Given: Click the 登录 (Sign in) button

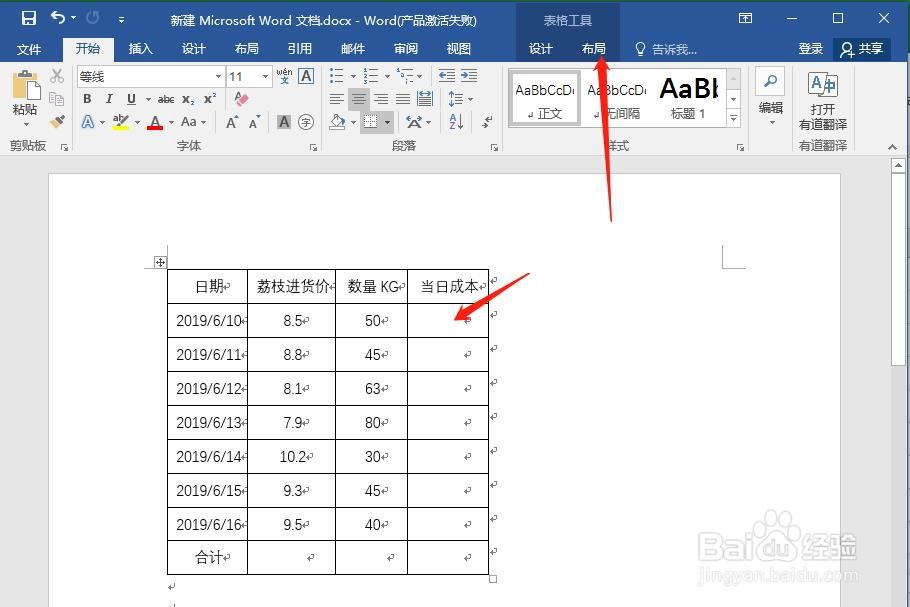Looking at the screenshot, I should [810, 49].
